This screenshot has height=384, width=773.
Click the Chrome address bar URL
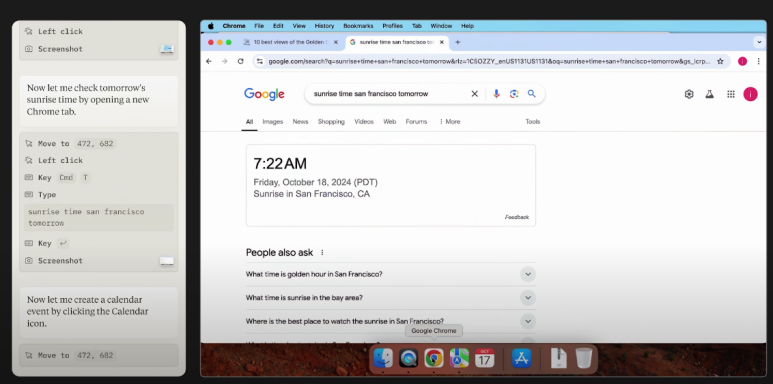click(489, 61)
